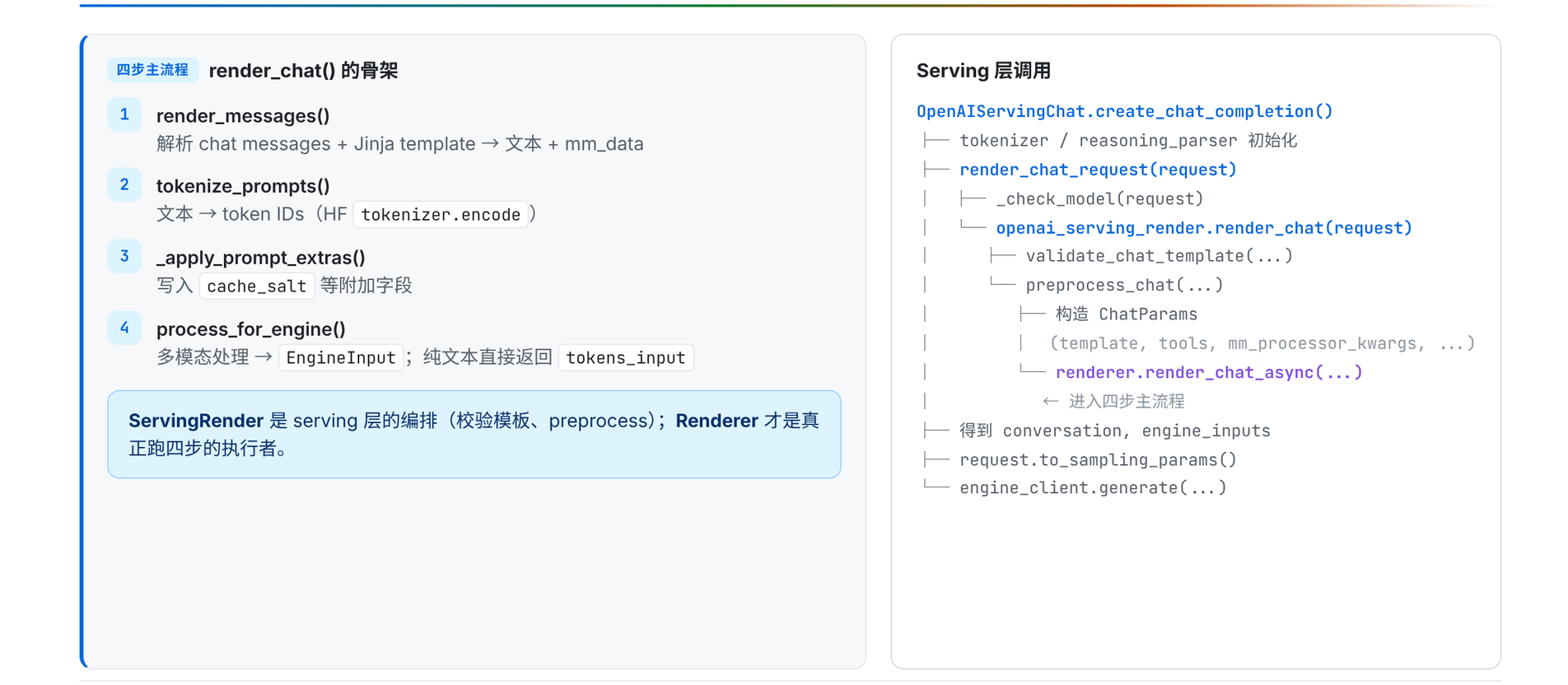Click the Jinja template description line
The width and height of the screenshot is (1568, 685).
tap(400, 144)
